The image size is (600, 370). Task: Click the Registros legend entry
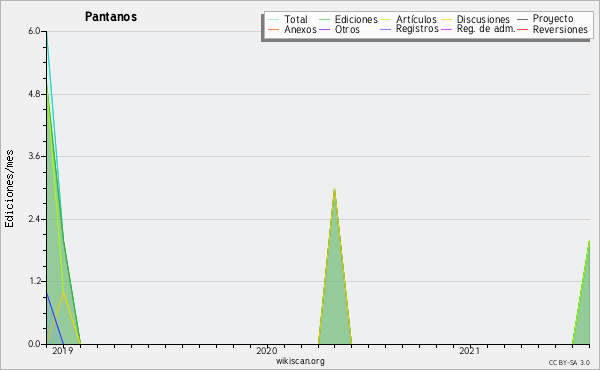point(417,29)
